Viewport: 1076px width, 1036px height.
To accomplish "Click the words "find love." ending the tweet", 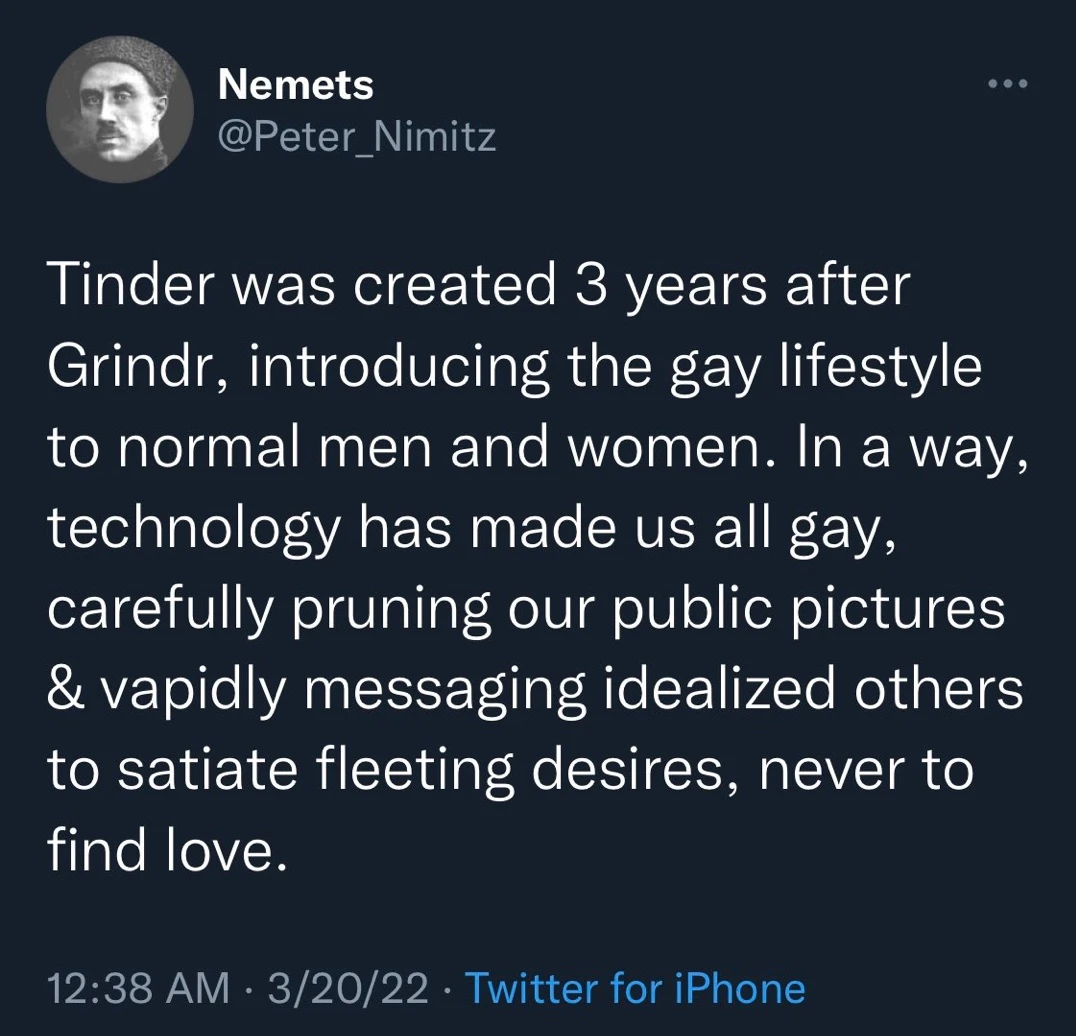I will point(159,852).
